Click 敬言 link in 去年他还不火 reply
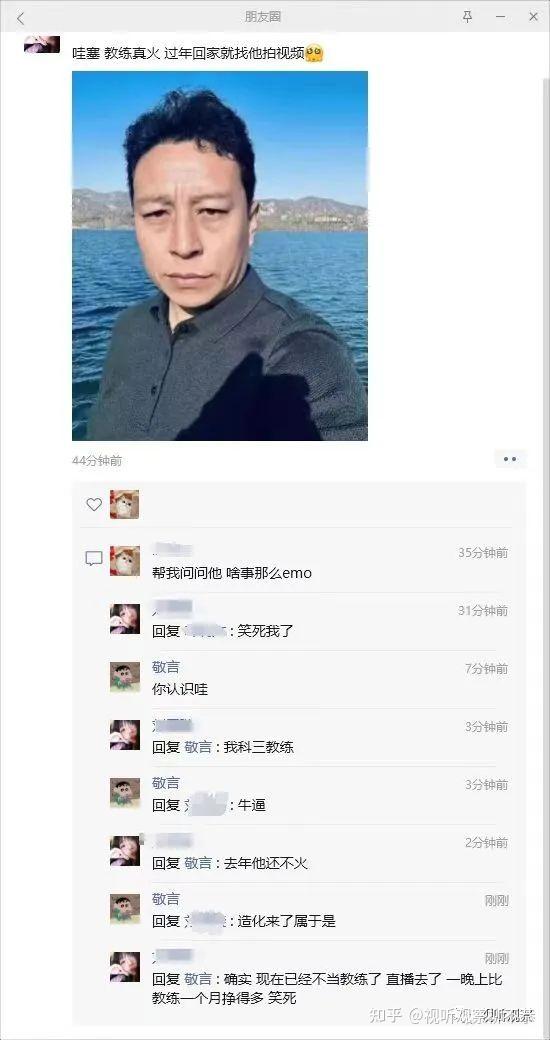The width and height of the screenshot is (550, 1040). tap(198, 864)
